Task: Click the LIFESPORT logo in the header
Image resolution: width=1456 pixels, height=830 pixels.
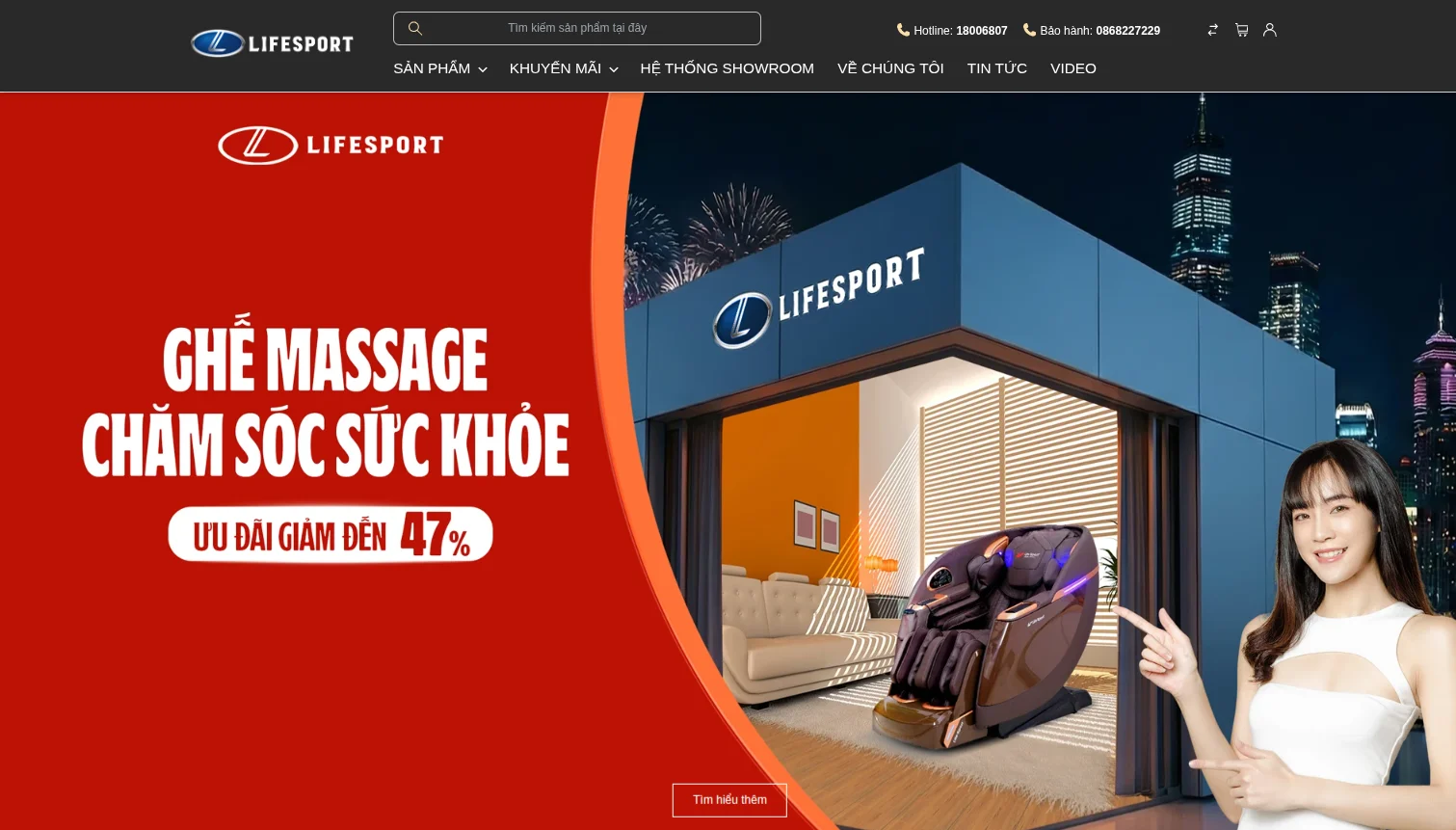Action: (x=272, y=42)
